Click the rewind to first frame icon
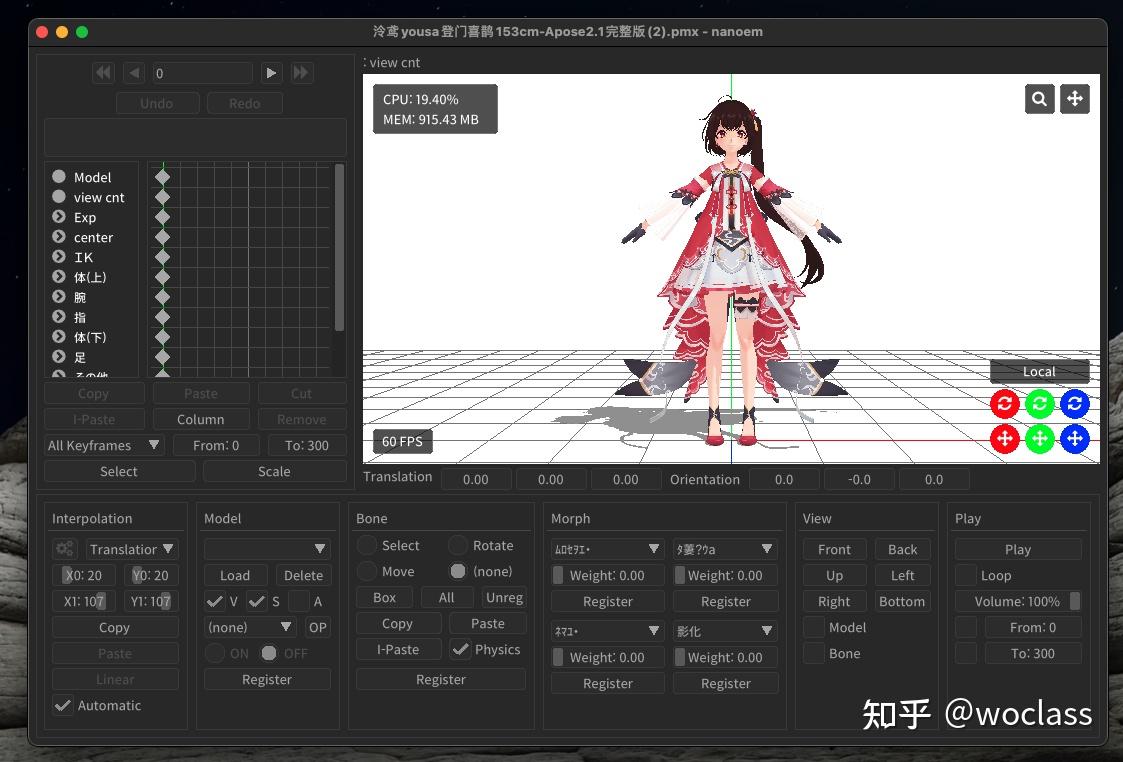The width and height of the screenshot is (1123, 762). tap(103, 72)
